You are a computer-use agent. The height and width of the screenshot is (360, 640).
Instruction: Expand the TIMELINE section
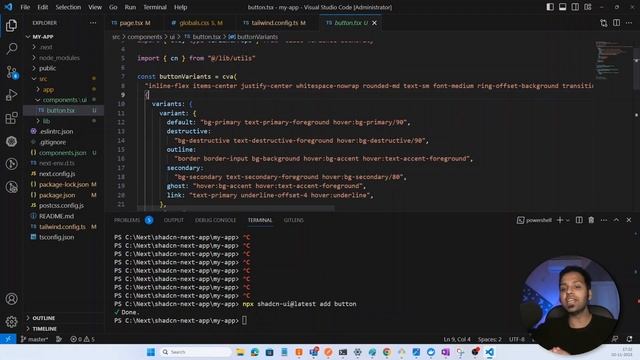click(x=44, y=329)
